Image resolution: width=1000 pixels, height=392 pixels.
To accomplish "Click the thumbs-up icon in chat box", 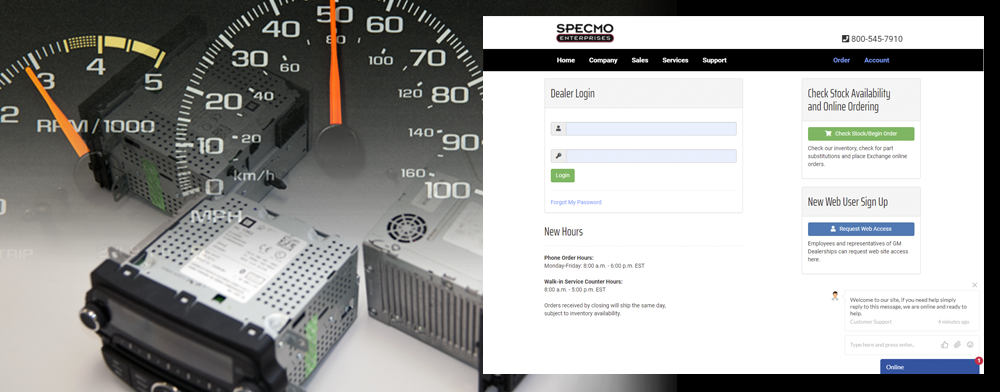I will (945, 345).
